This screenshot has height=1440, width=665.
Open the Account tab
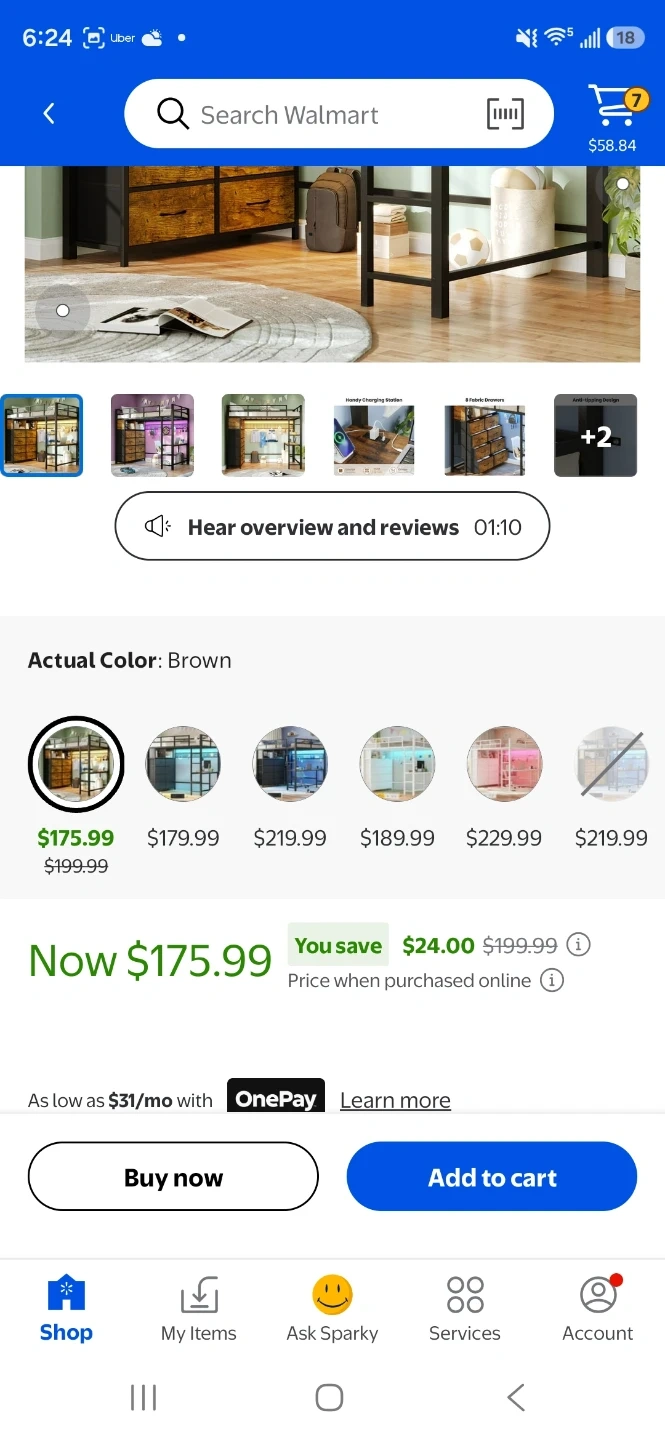point(597,1308)
